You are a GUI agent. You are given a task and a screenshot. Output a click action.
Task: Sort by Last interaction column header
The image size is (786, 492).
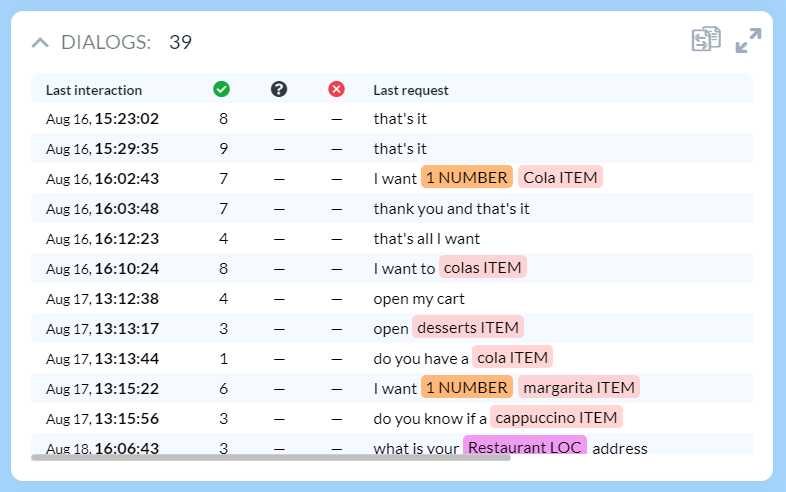[x=94, y=90]
